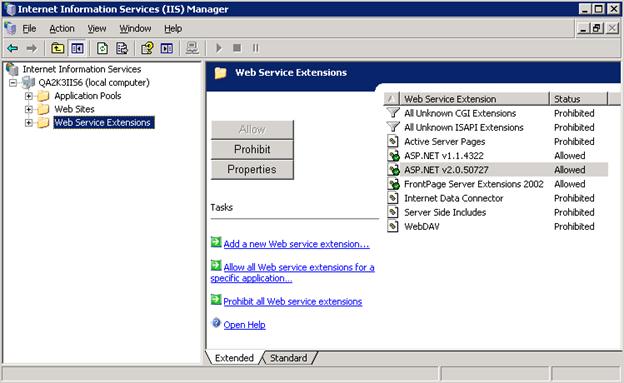The image size is (624, 383).
Task: Open the Action menu
Action: pyautogui.click(x=62, y=29)
